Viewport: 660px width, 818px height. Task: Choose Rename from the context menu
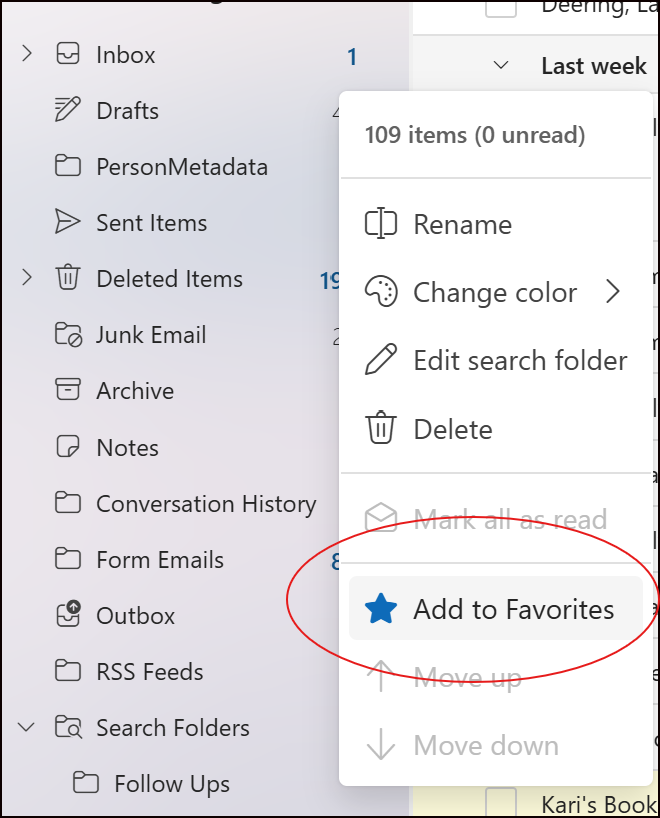point(462,225)
